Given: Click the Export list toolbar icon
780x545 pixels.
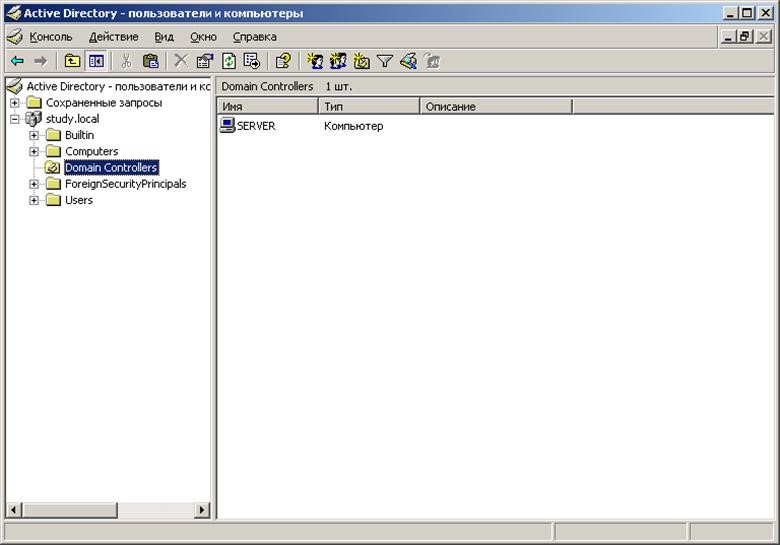Looking at the screenshot, I should click(x=252, y=61).
